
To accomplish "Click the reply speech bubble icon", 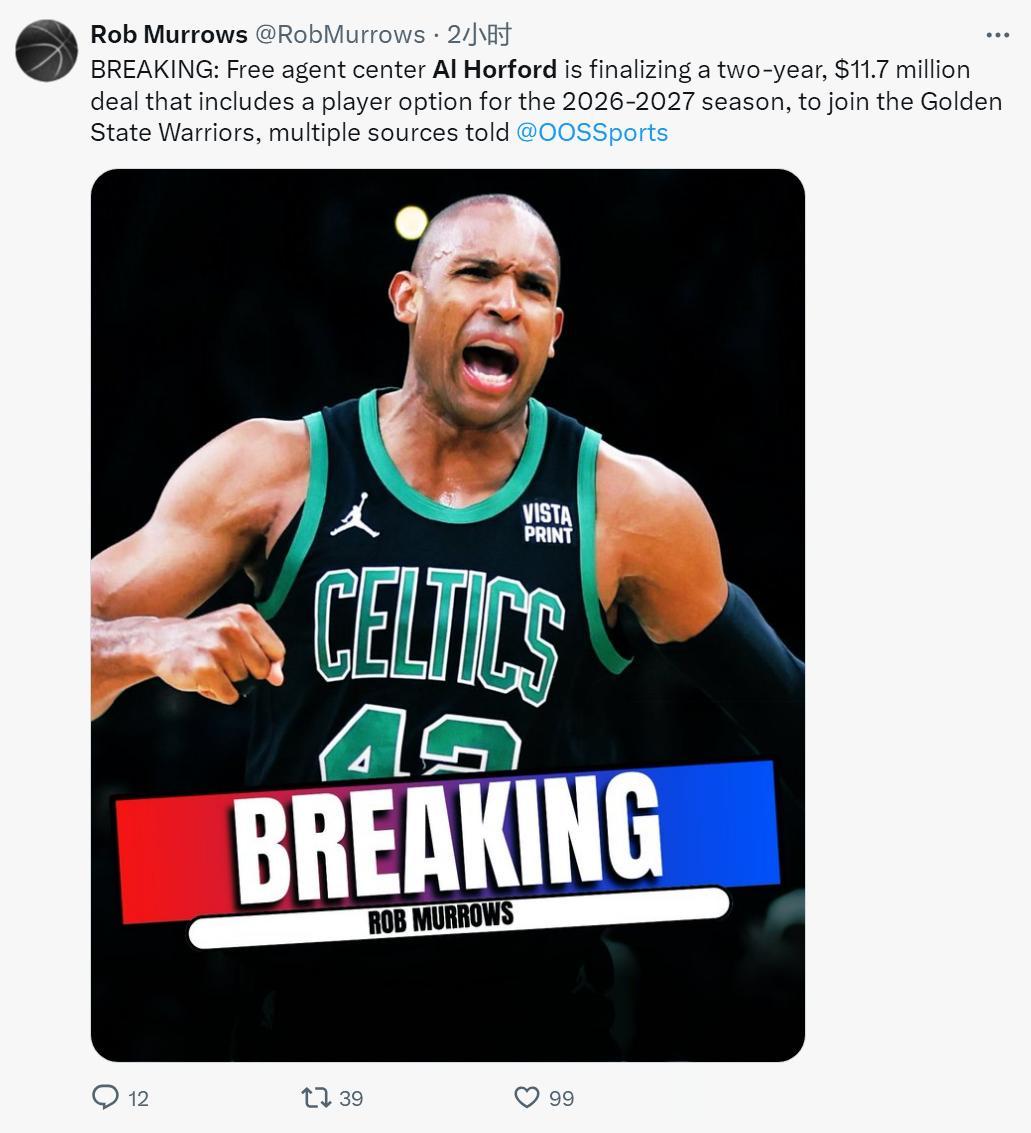I will click(x=105, y=1097).
